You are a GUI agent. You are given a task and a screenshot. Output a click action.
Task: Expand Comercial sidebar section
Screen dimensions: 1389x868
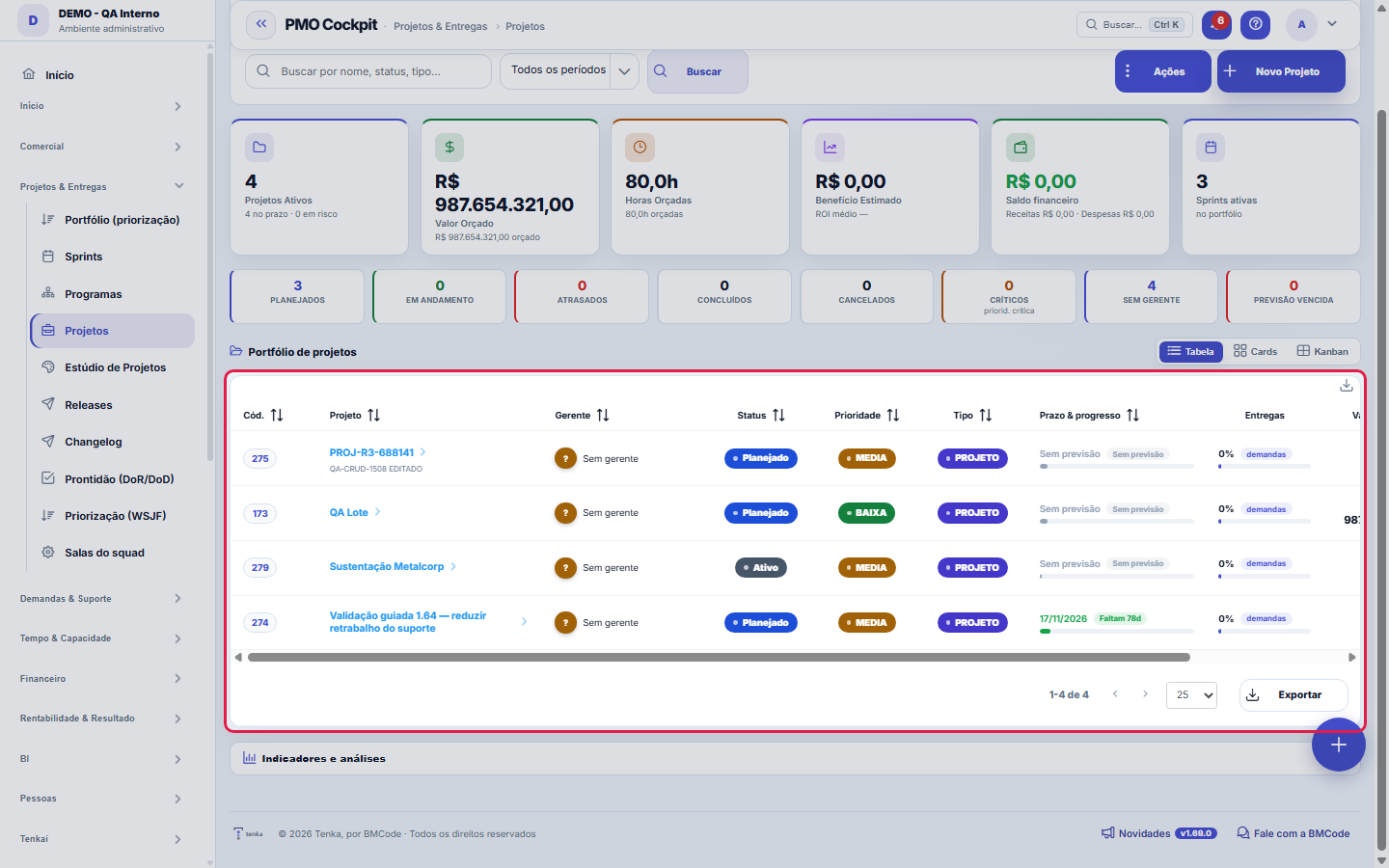pos(102,147)
